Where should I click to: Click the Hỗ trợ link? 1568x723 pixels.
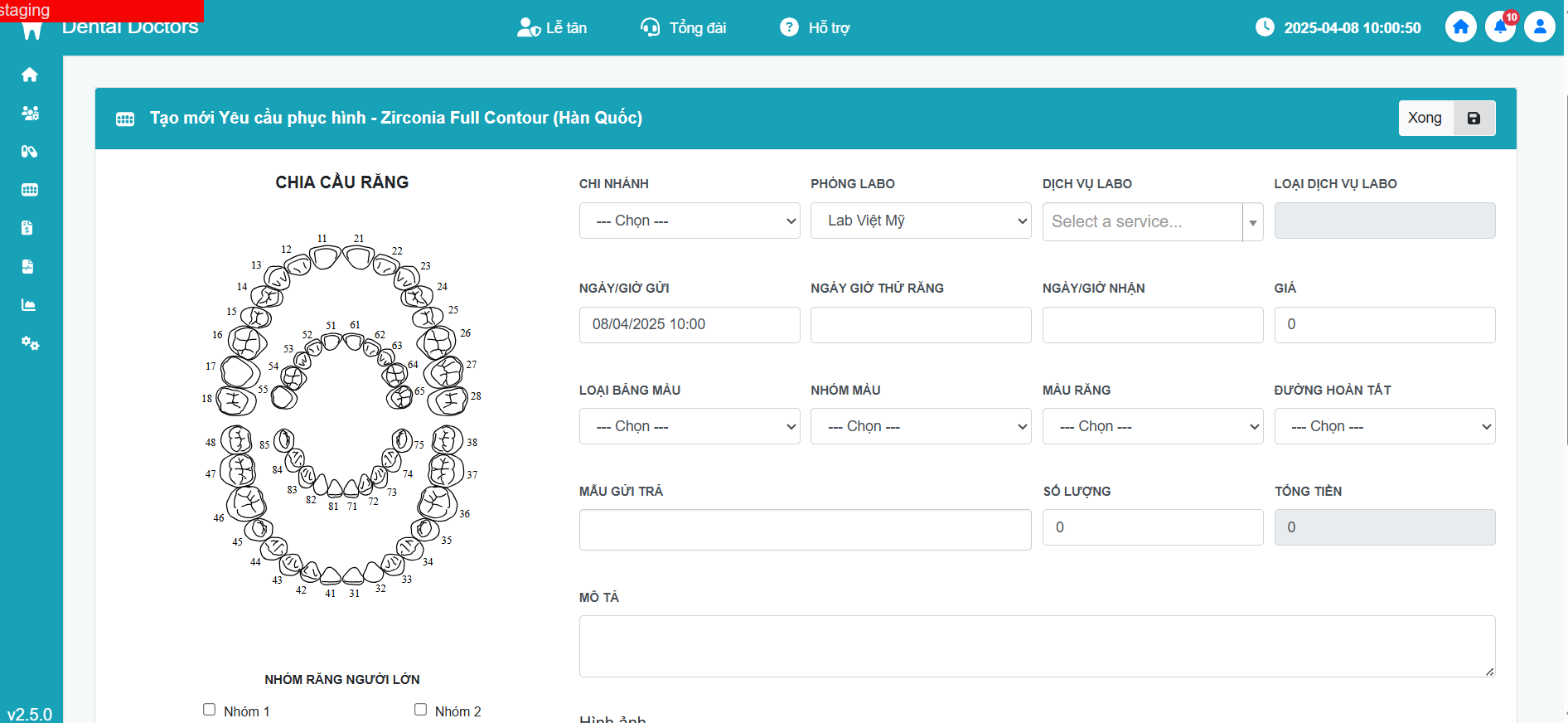pyautogui.click(x=815, y=28)
